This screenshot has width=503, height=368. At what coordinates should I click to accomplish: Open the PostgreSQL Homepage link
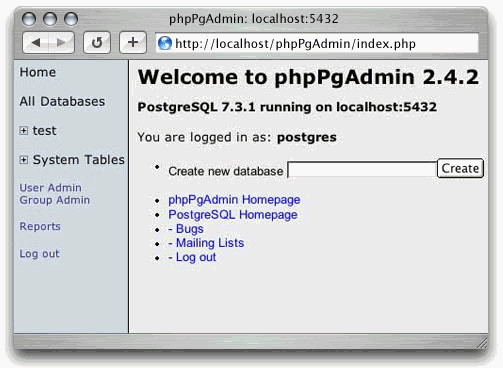pyautogui.click(x=233, y=215)
